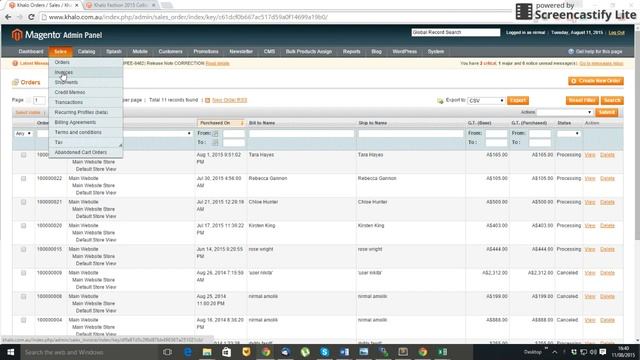Click the page vertical scrollbar
Screen dimensions: 640x360
(x=637, y=135)
